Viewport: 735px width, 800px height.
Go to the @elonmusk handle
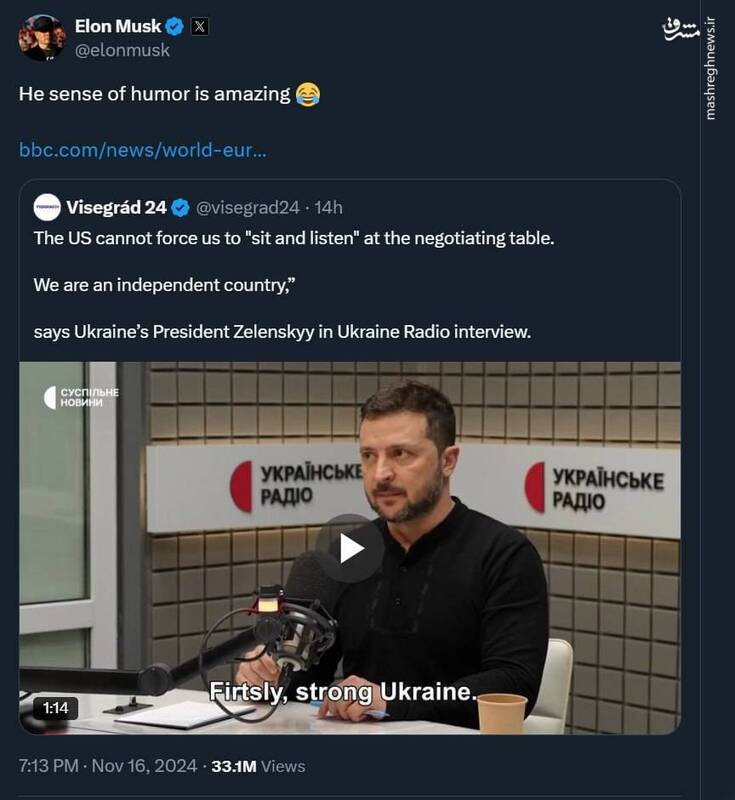[122, 50]
